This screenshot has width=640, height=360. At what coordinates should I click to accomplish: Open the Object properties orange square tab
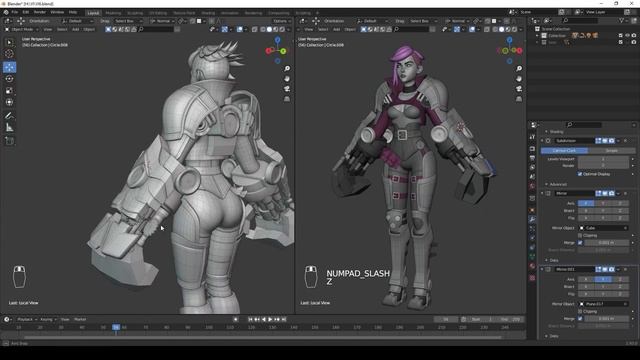point(532,210)
